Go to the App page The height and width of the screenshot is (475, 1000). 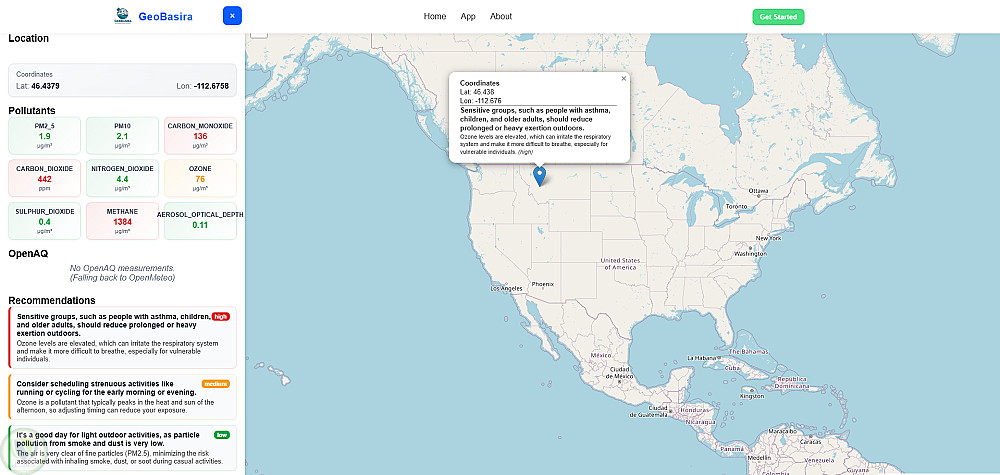pyautogui.click(x=468, y=16)
